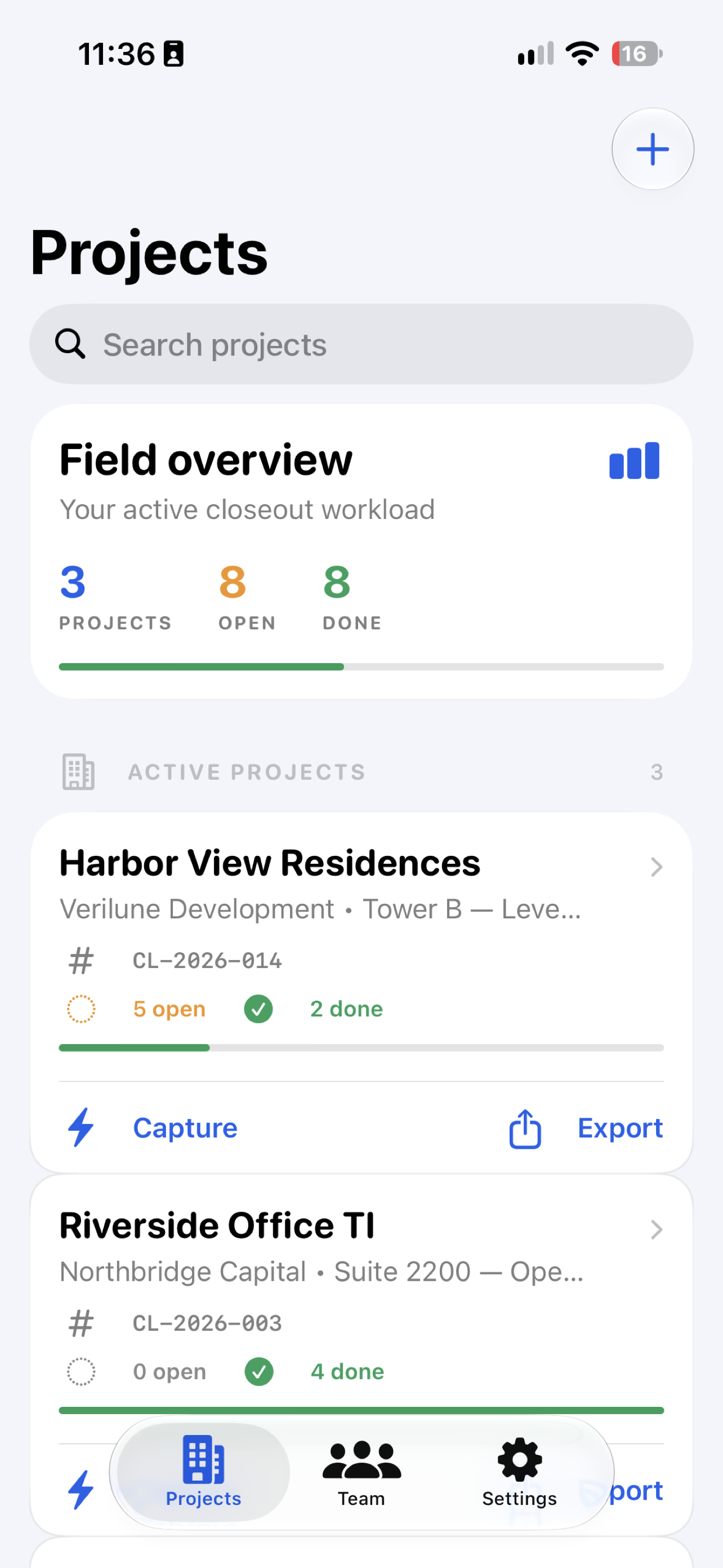The image size is (723, 1568).
Task: Switch to the Team tab
Action: pyautogui.click(x=361, y=1472)
